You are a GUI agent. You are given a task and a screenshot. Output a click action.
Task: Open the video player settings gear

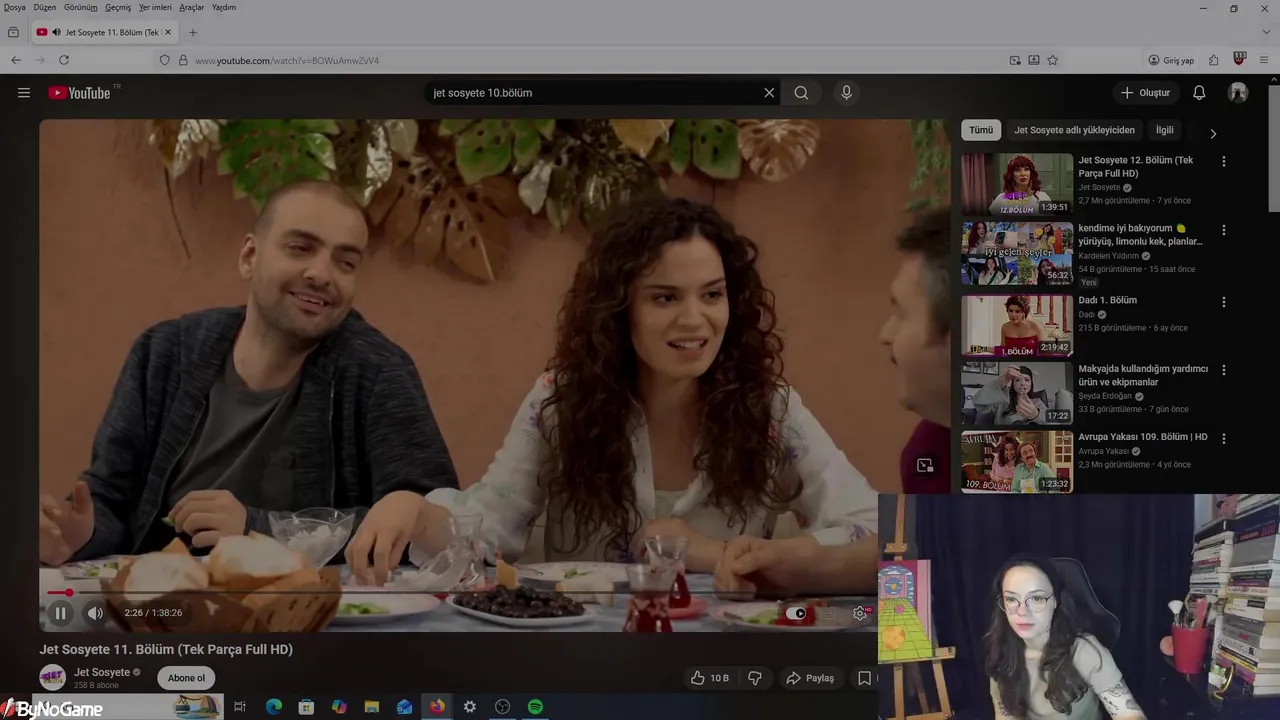pos(860,613)
